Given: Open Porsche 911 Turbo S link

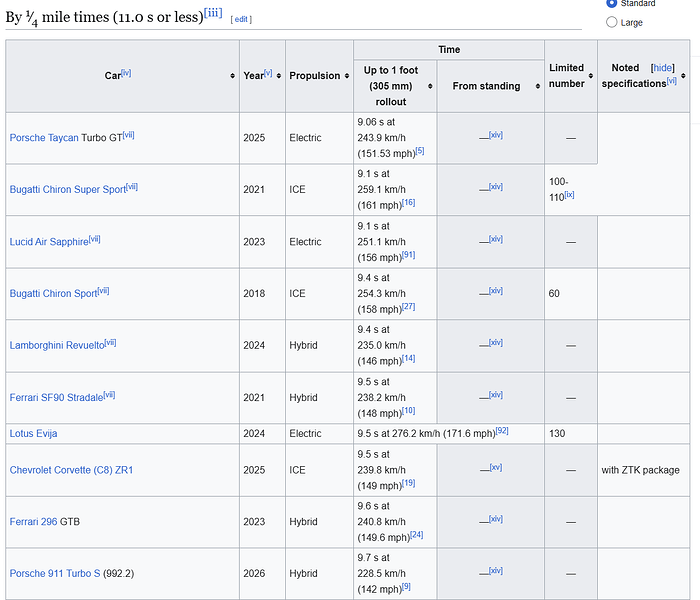Looking at the screenshot, I should pos(55,573).
